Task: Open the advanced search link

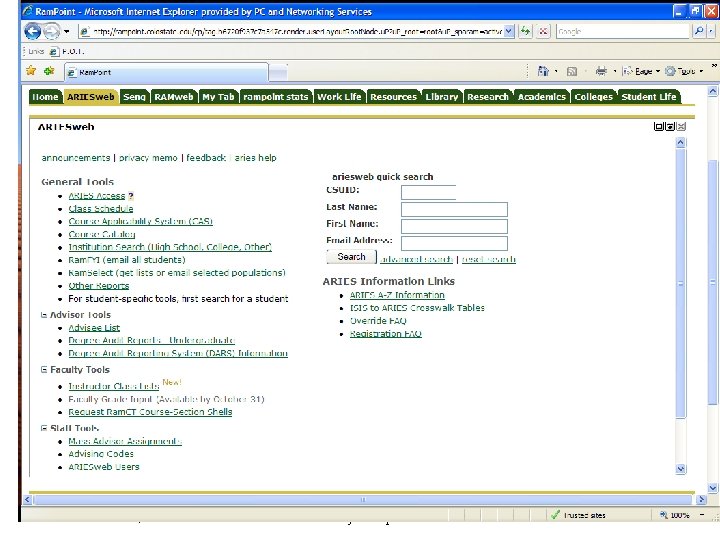Action: 416,259
